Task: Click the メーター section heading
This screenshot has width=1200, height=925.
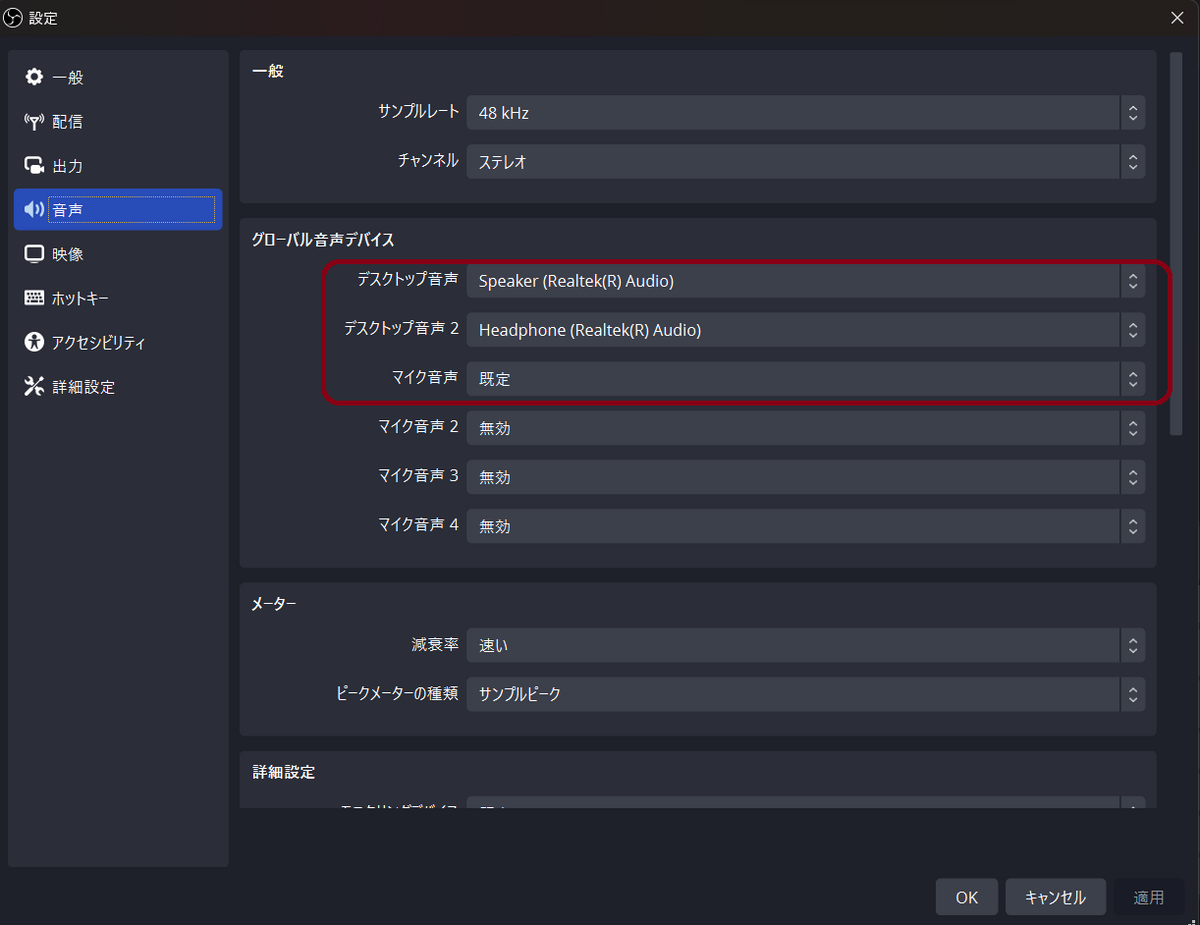Action: click(274, 603)
